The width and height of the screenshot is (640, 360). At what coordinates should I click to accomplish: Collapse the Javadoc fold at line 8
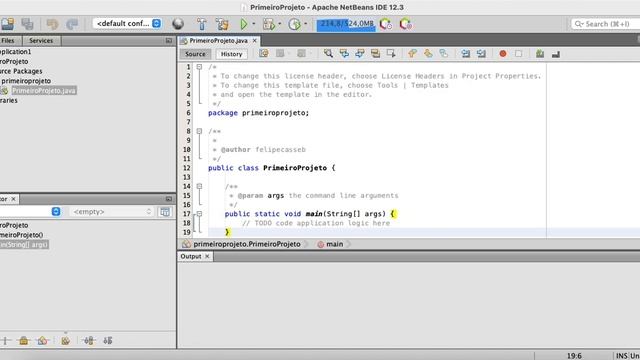[199, 131]
